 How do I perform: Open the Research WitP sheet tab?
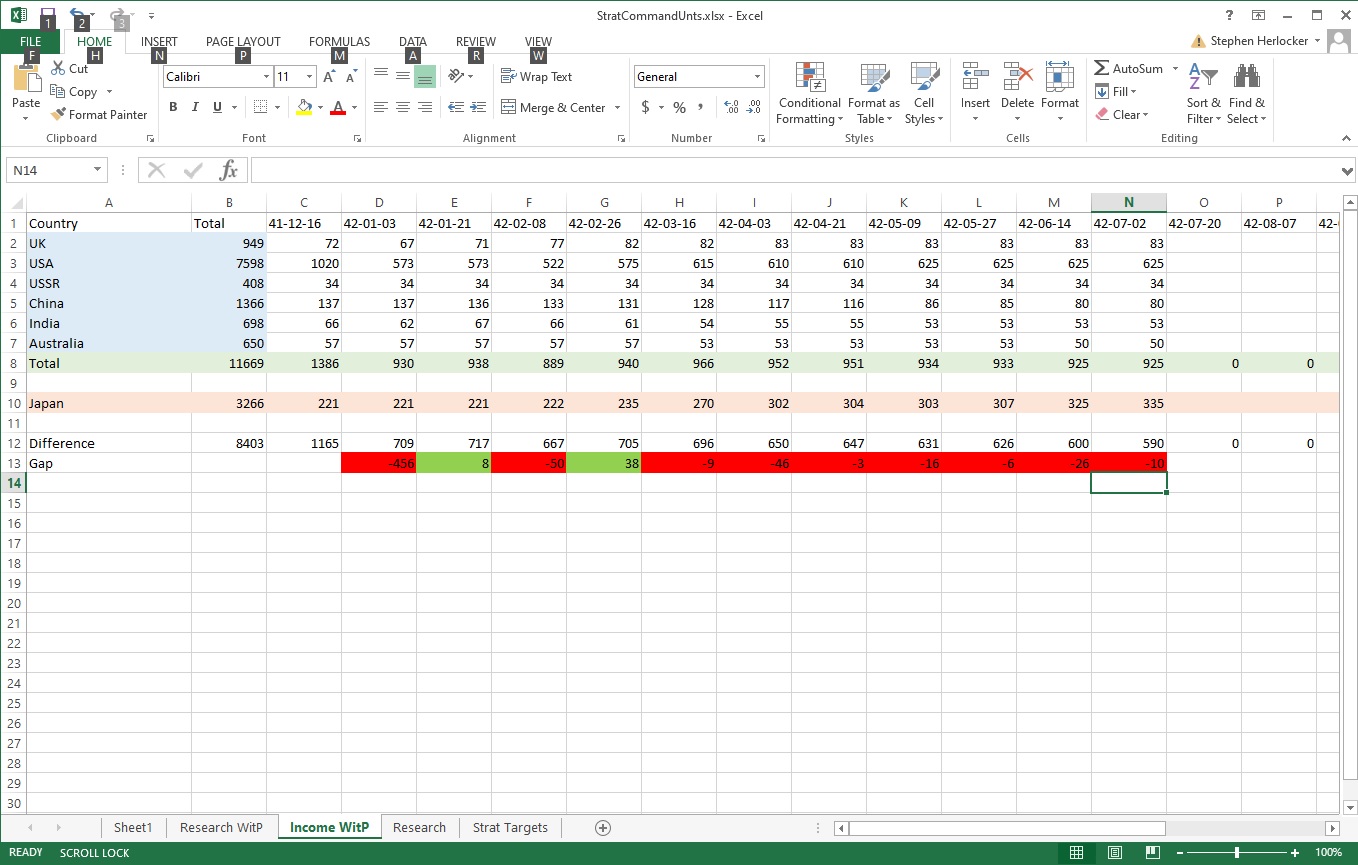point(221,827)
